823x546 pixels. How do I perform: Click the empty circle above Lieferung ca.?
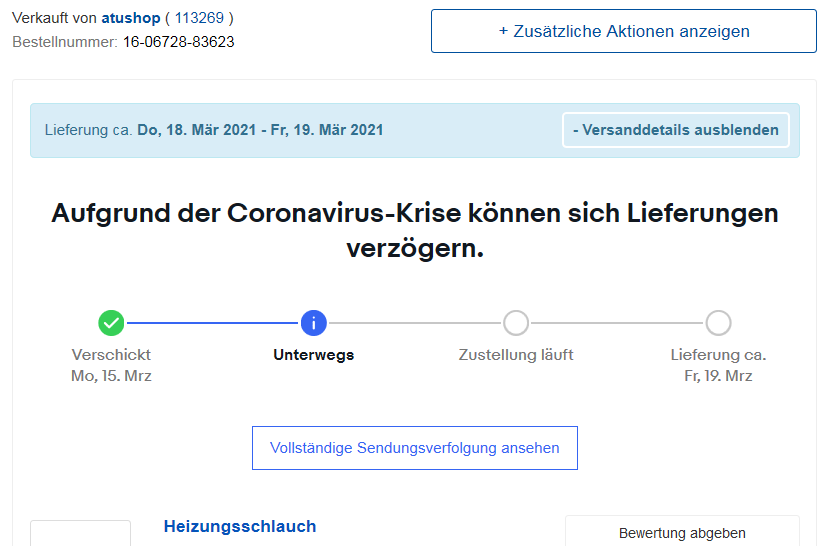coord(718,323)
